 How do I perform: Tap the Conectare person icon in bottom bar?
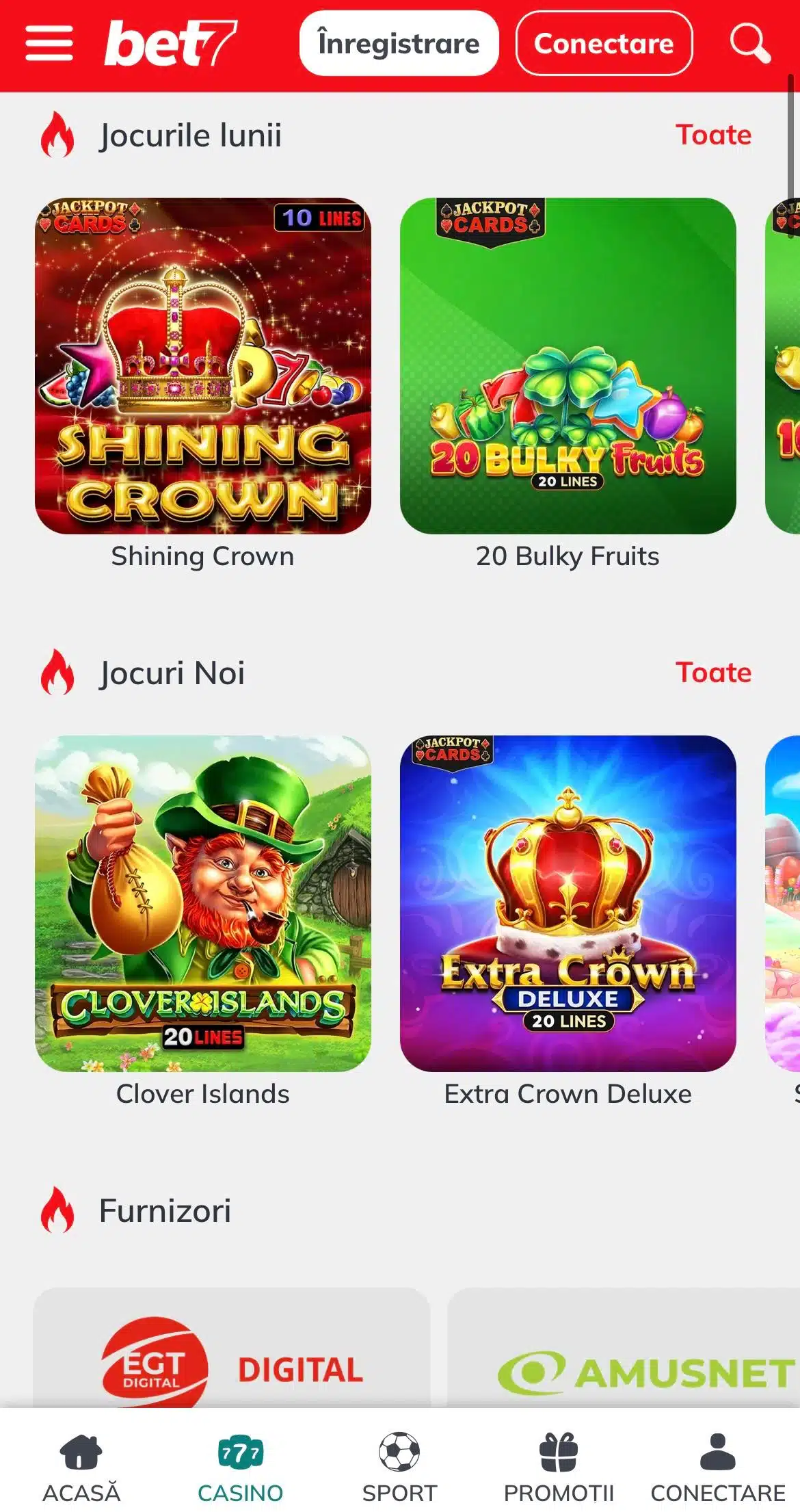(x=718, y=1452)
